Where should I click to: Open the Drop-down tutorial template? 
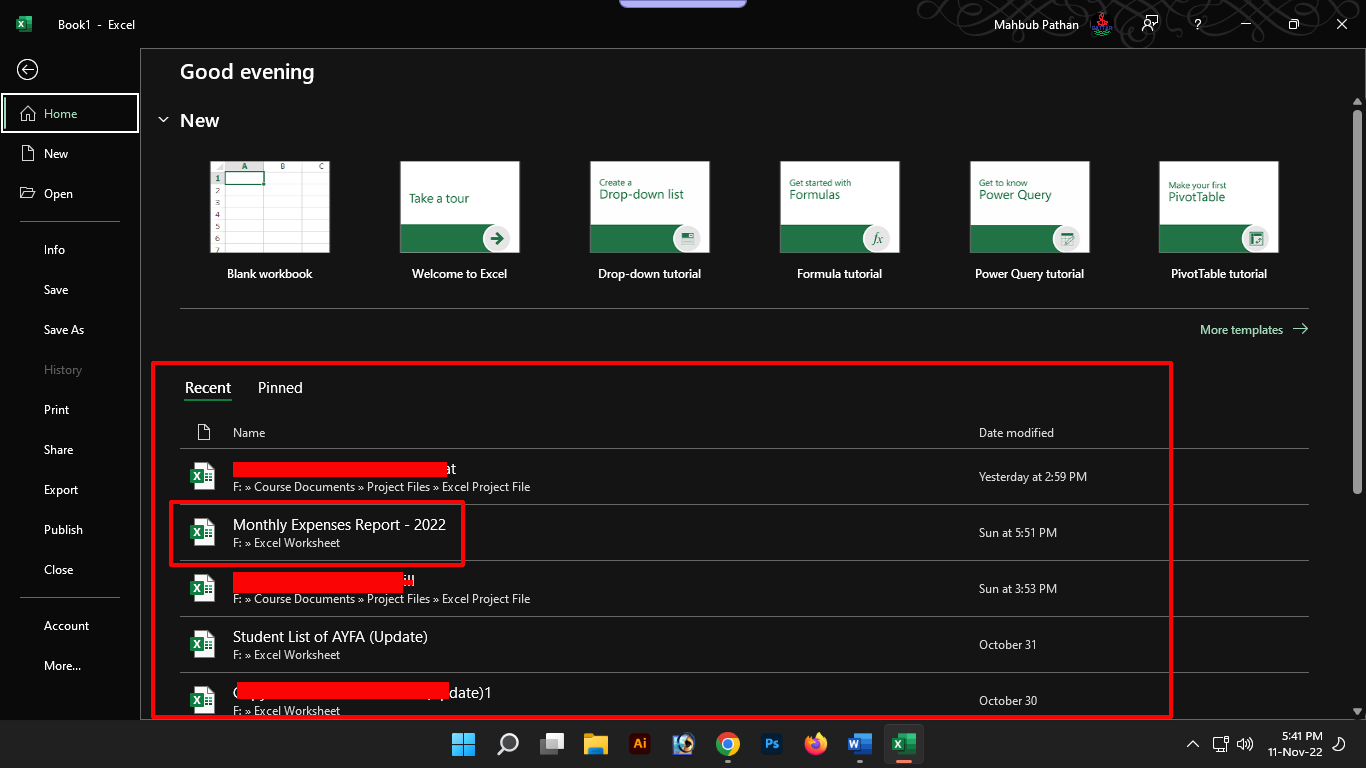[x=649, y=207]
